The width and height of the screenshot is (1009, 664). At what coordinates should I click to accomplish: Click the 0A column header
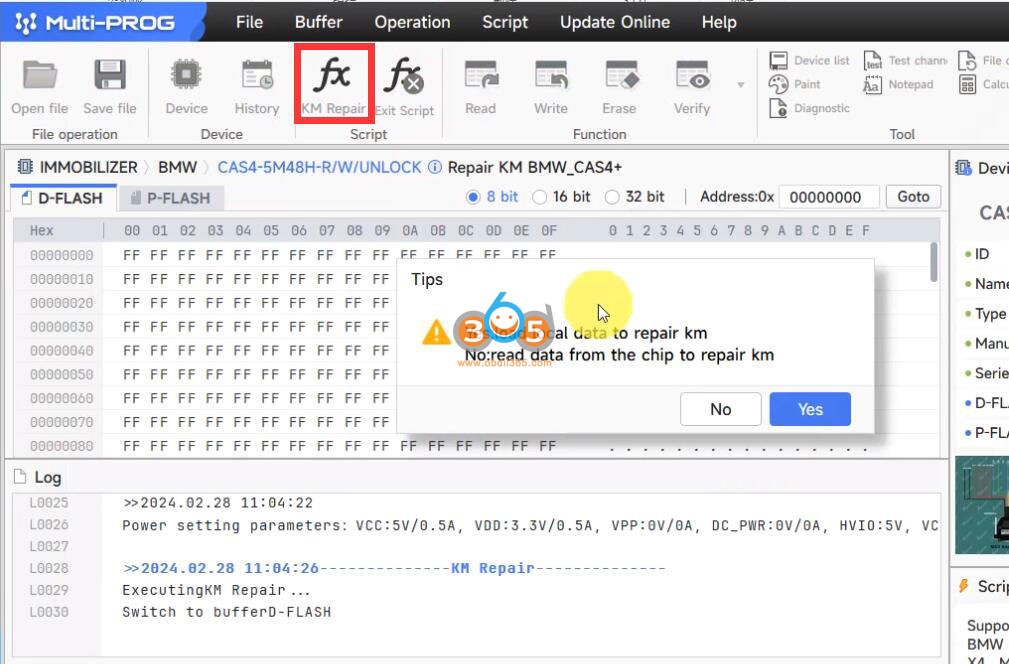tap(410, 230)
